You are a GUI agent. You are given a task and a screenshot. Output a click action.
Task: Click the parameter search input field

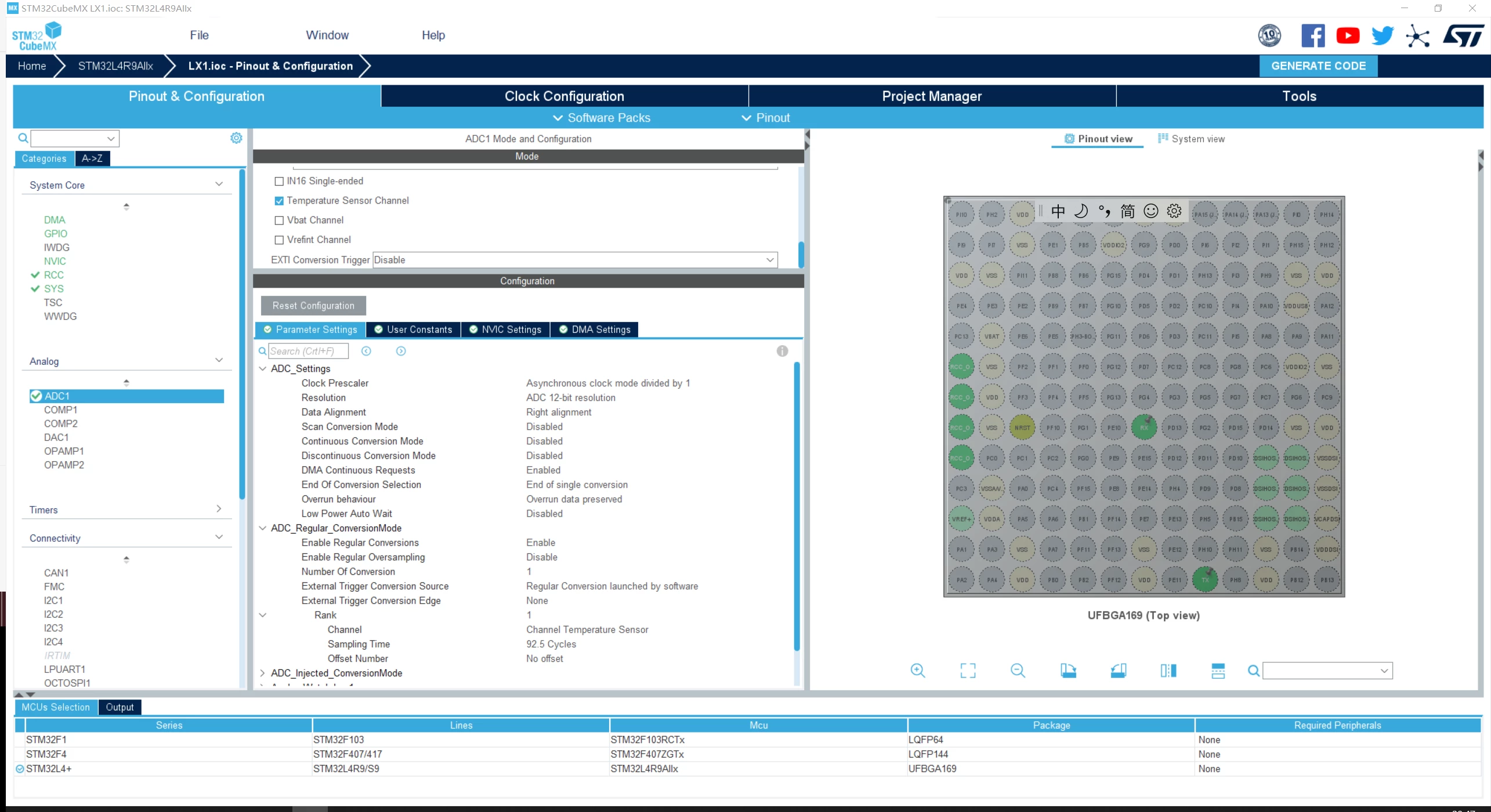308,351
